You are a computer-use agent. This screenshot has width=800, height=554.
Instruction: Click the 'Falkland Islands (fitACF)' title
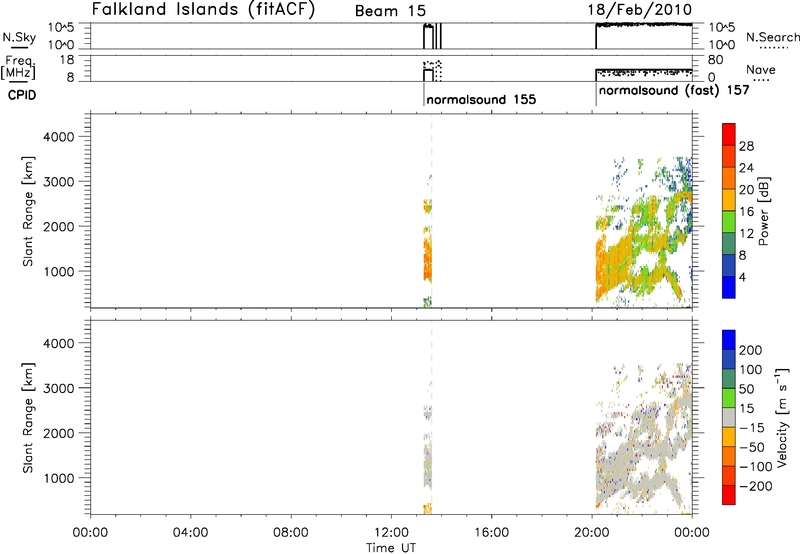pos(203,10)
